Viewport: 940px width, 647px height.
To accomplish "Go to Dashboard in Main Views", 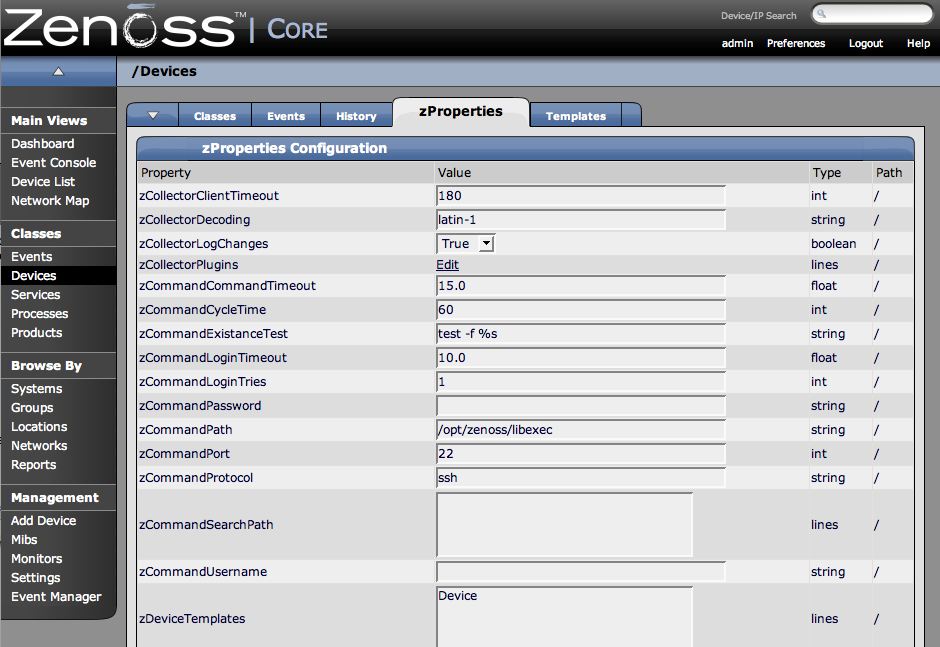I will coord(43,144).
